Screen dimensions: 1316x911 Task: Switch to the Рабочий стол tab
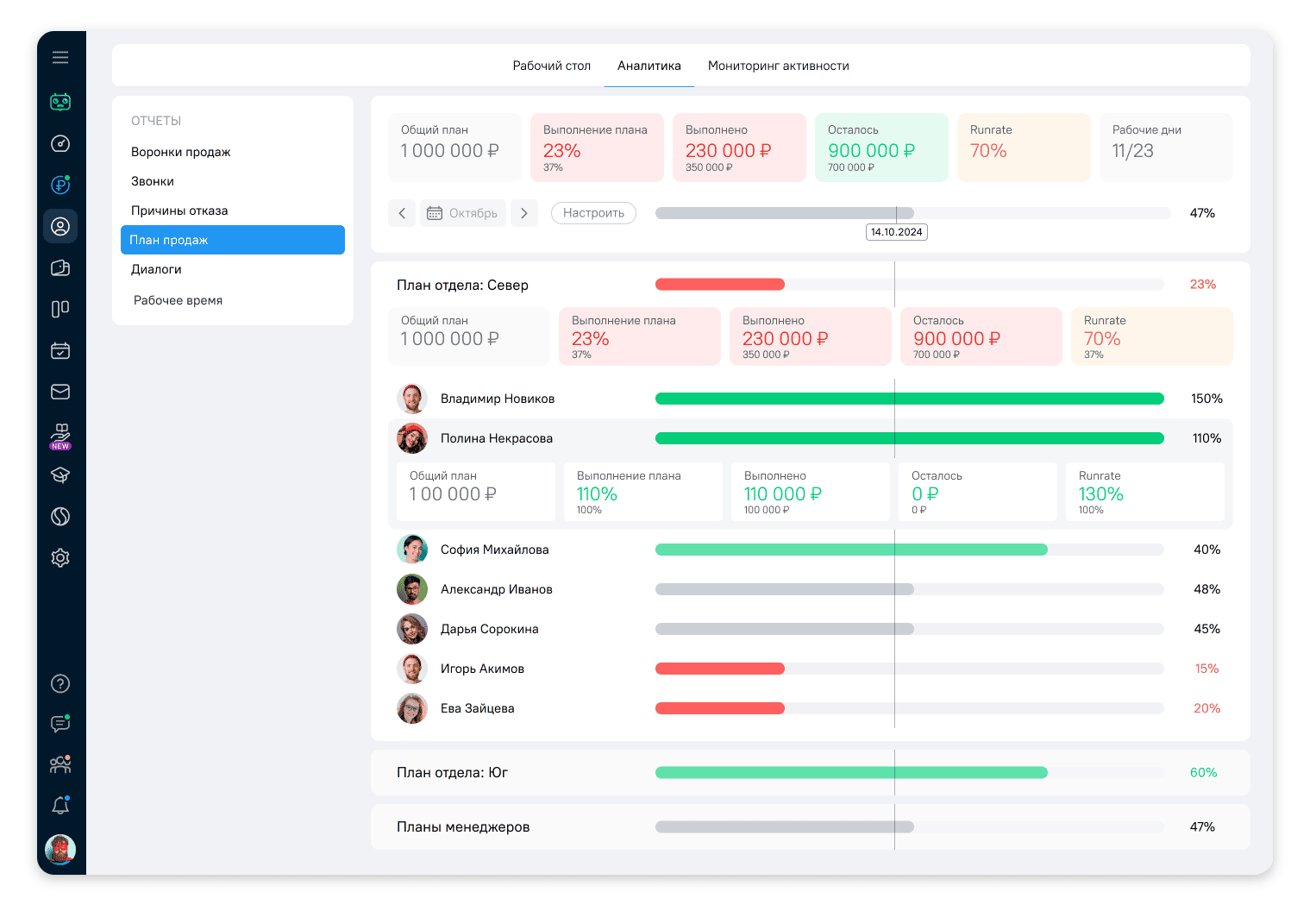[x=551, y=66]
